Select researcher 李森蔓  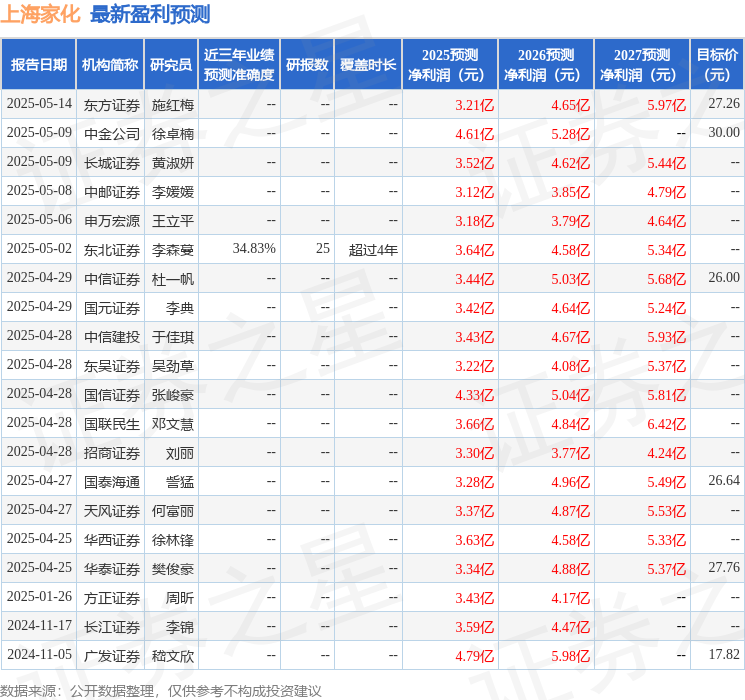(173, 250)
